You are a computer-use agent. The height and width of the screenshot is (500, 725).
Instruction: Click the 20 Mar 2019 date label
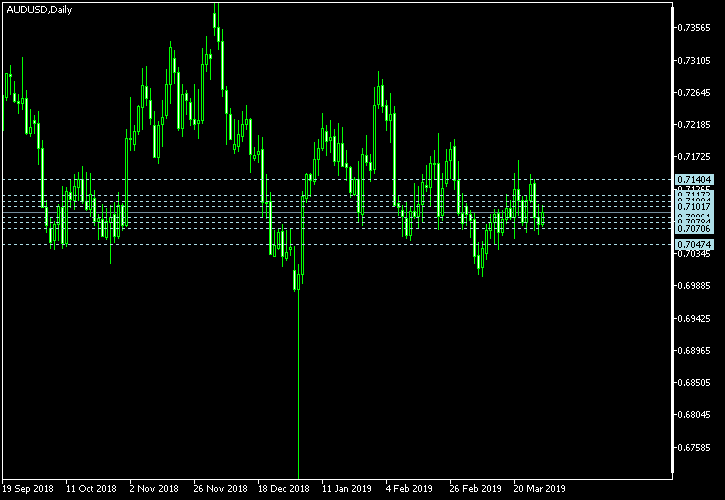(x=539, y=489)
